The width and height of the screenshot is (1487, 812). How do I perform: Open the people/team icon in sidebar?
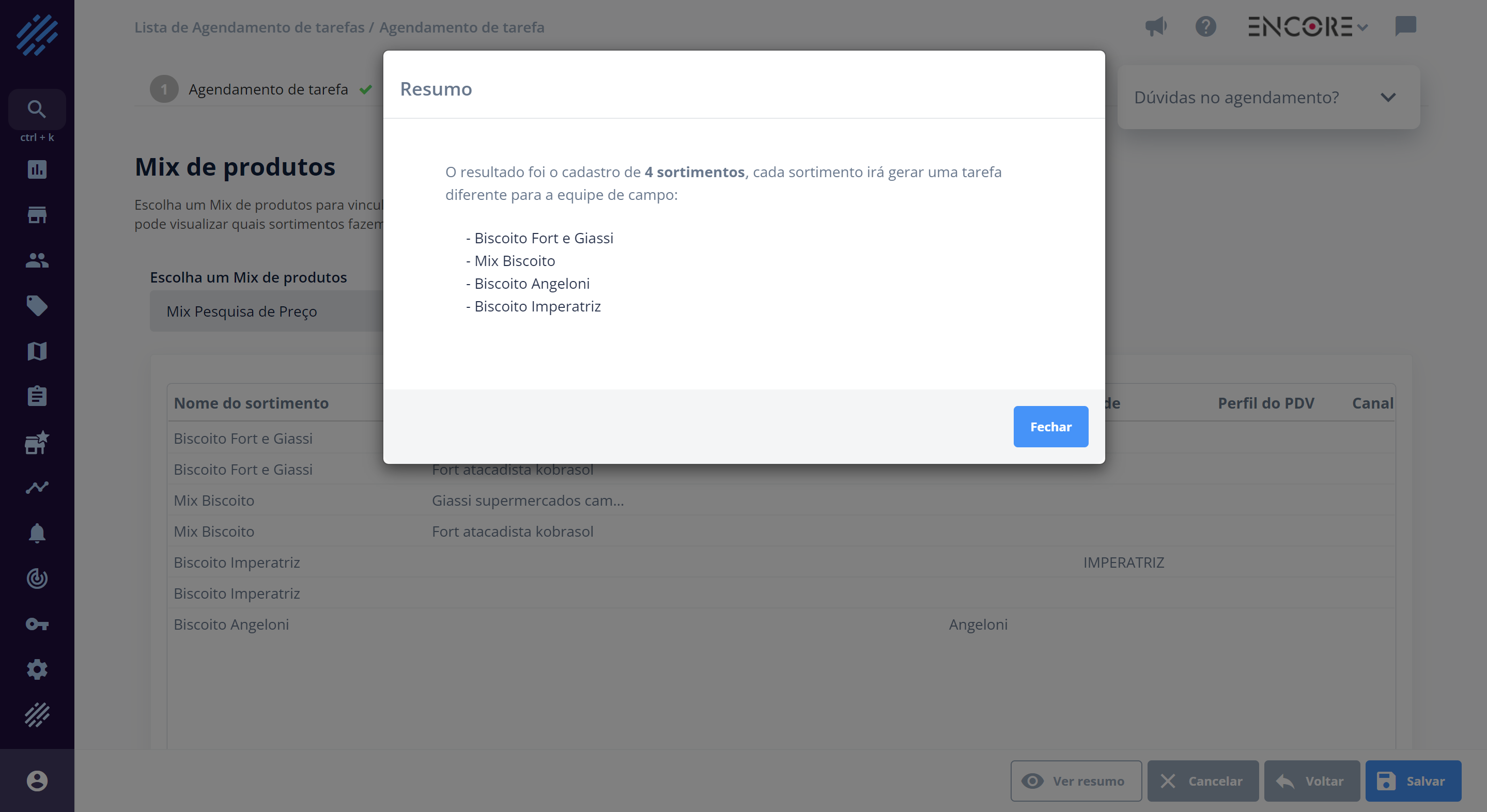[x=37, y=260]
